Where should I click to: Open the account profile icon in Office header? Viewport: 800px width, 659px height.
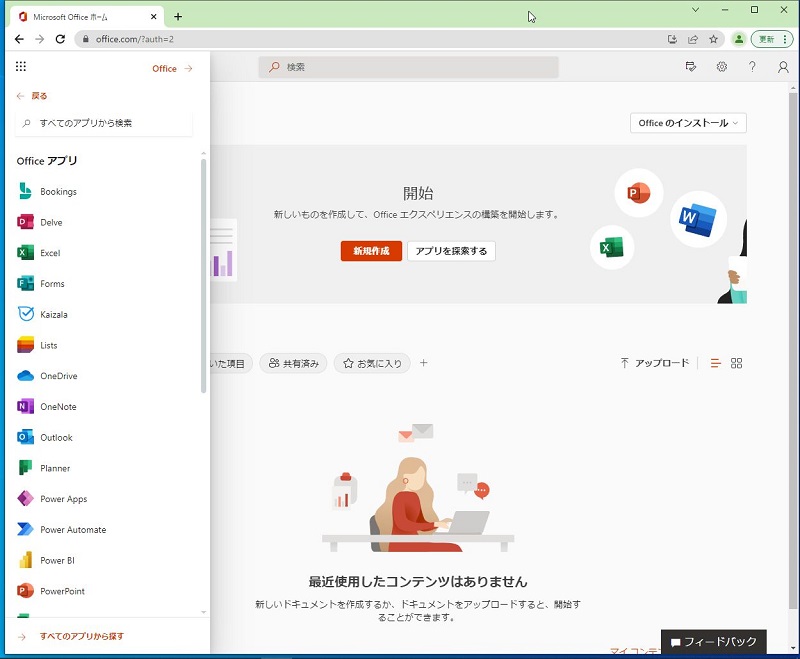[783, 67]
